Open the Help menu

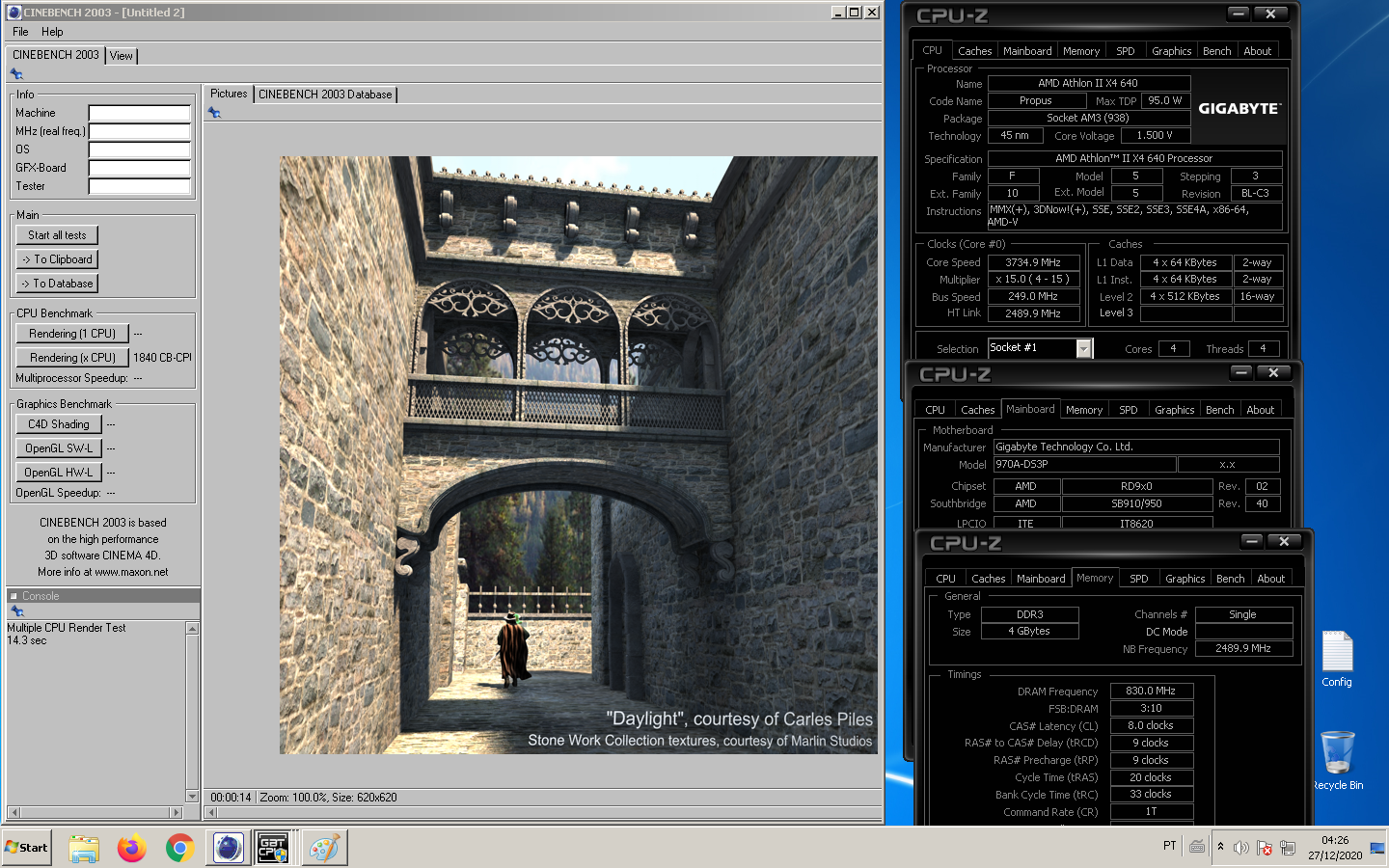point(52,32)
